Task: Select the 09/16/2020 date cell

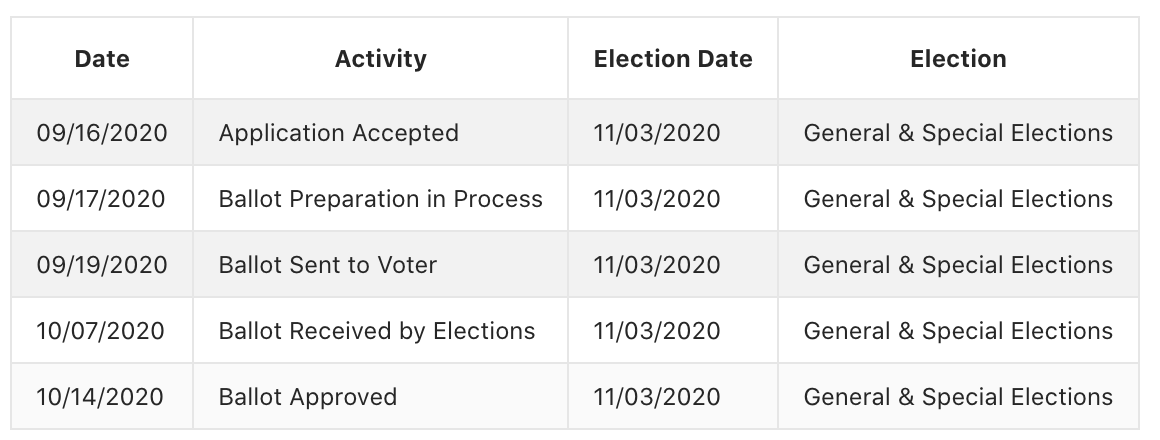Action: click(x=102, y=132)
